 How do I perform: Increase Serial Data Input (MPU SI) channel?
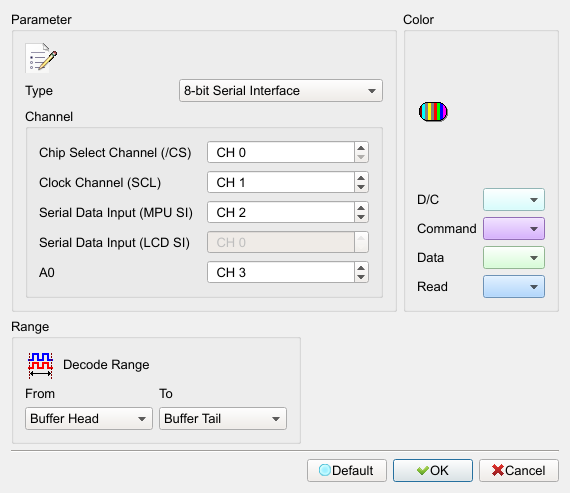[361, 208]
